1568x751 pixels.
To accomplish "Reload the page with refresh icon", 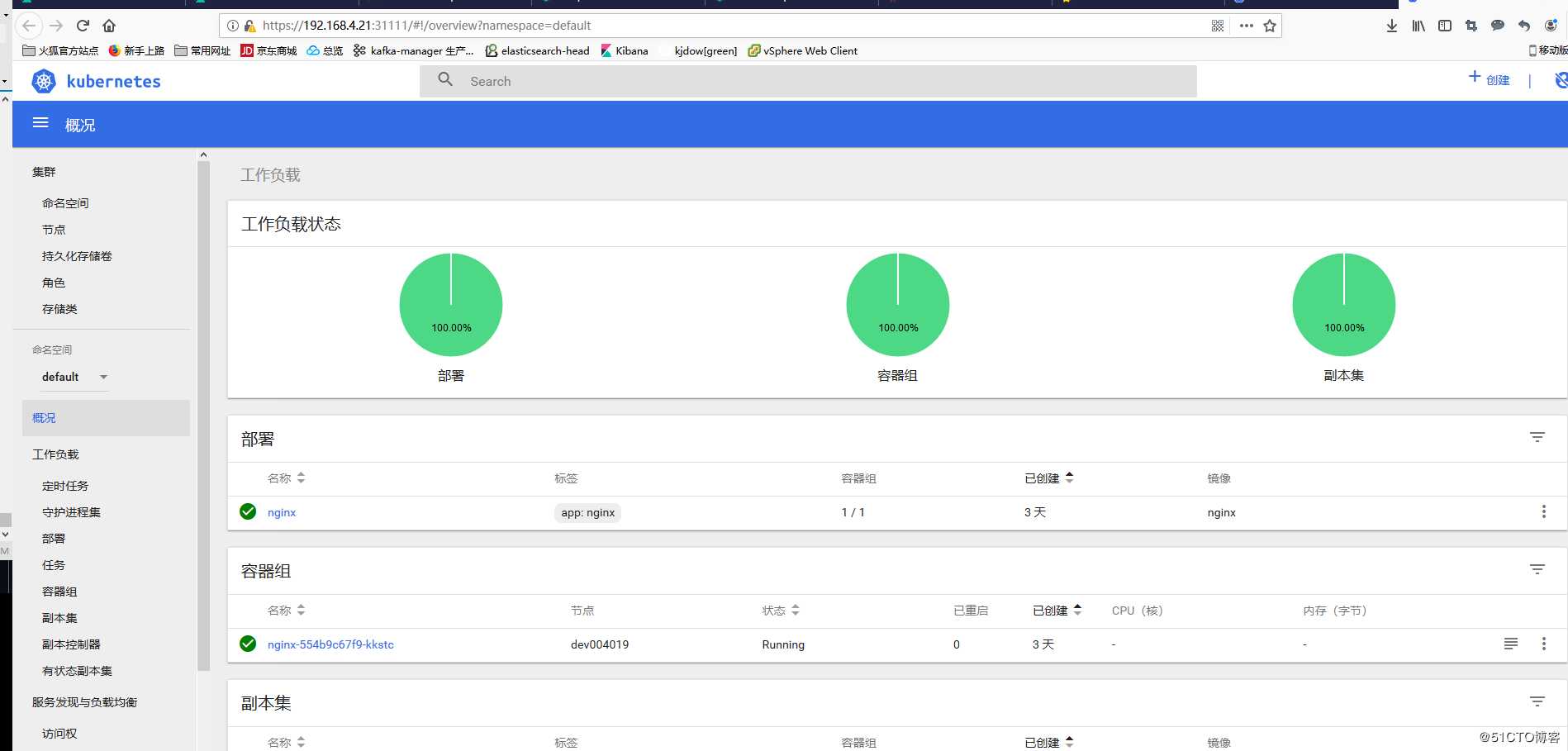I will pos(83,26).
